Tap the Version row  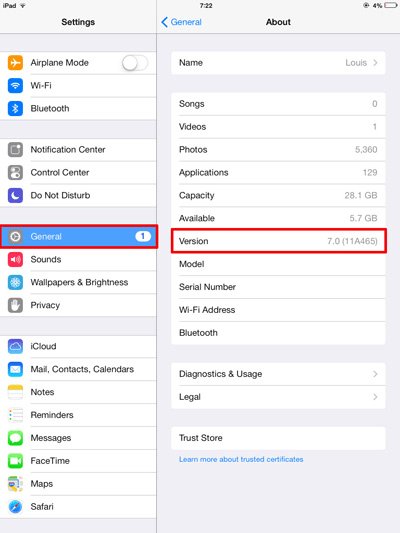(x=279, y=241)
